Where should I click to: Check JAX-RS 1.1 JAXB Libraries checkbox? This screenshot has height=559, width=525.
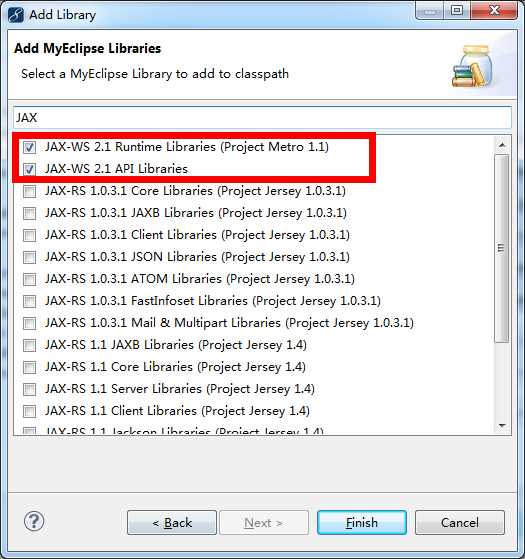point(29,345)
